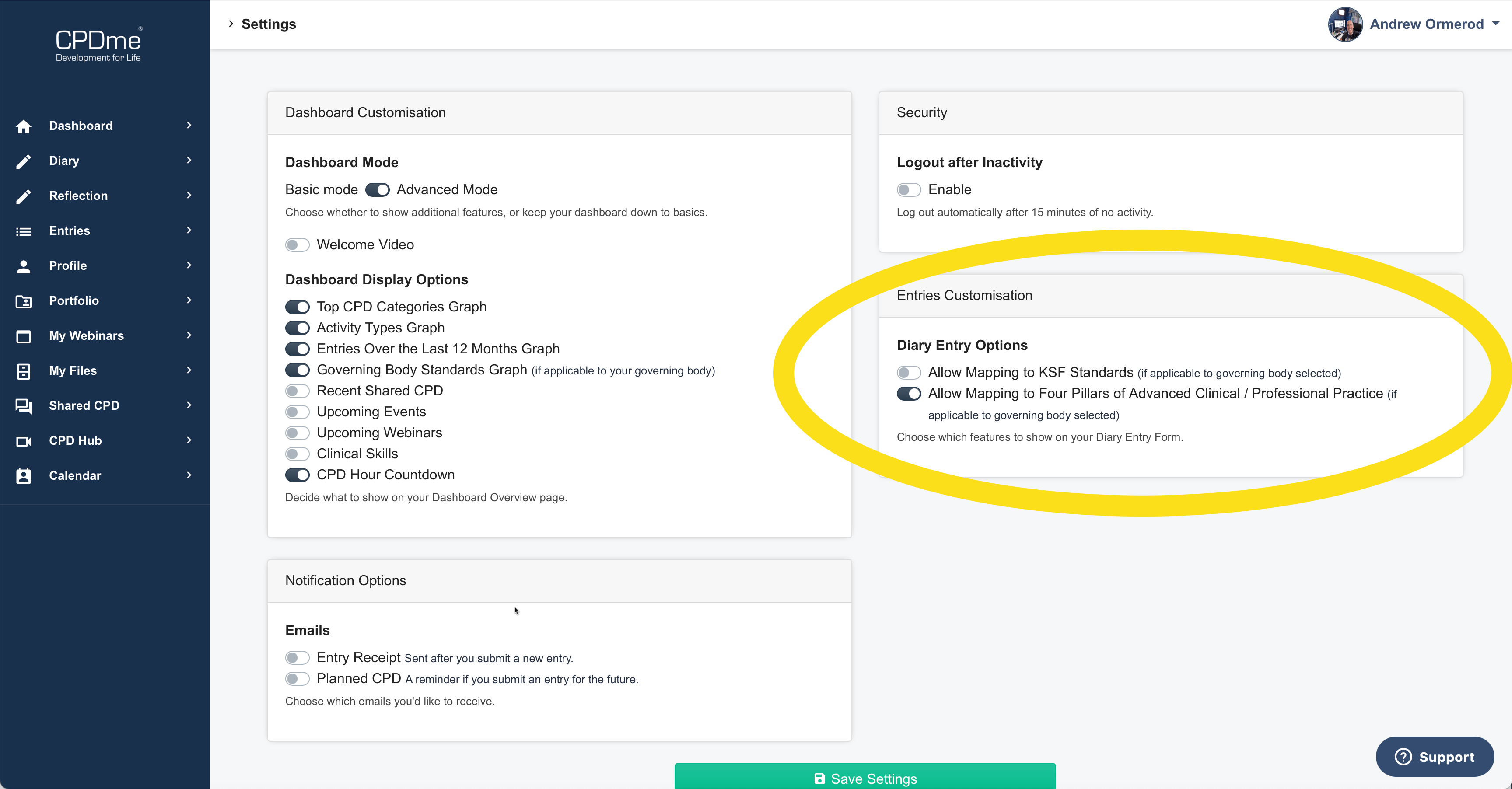Click the Diary pencil icon
This screenshot has width=1512, height=789.
click(24, 161)
